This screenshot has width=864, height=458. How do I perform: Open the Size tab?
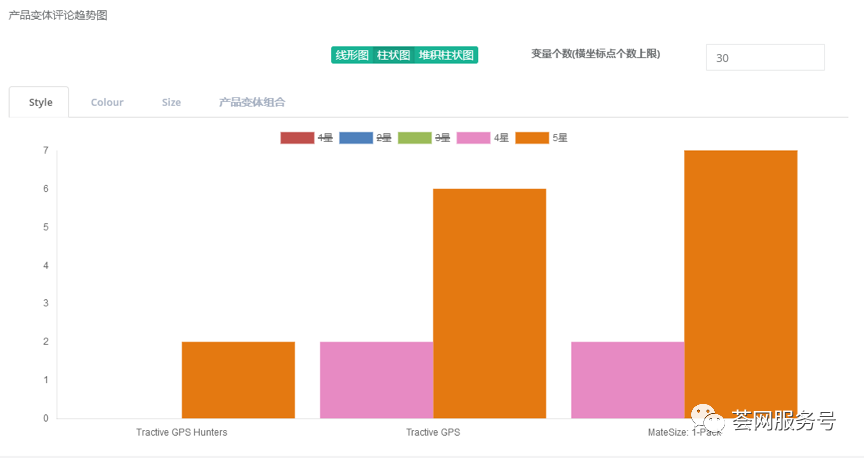tap(171, 102)
